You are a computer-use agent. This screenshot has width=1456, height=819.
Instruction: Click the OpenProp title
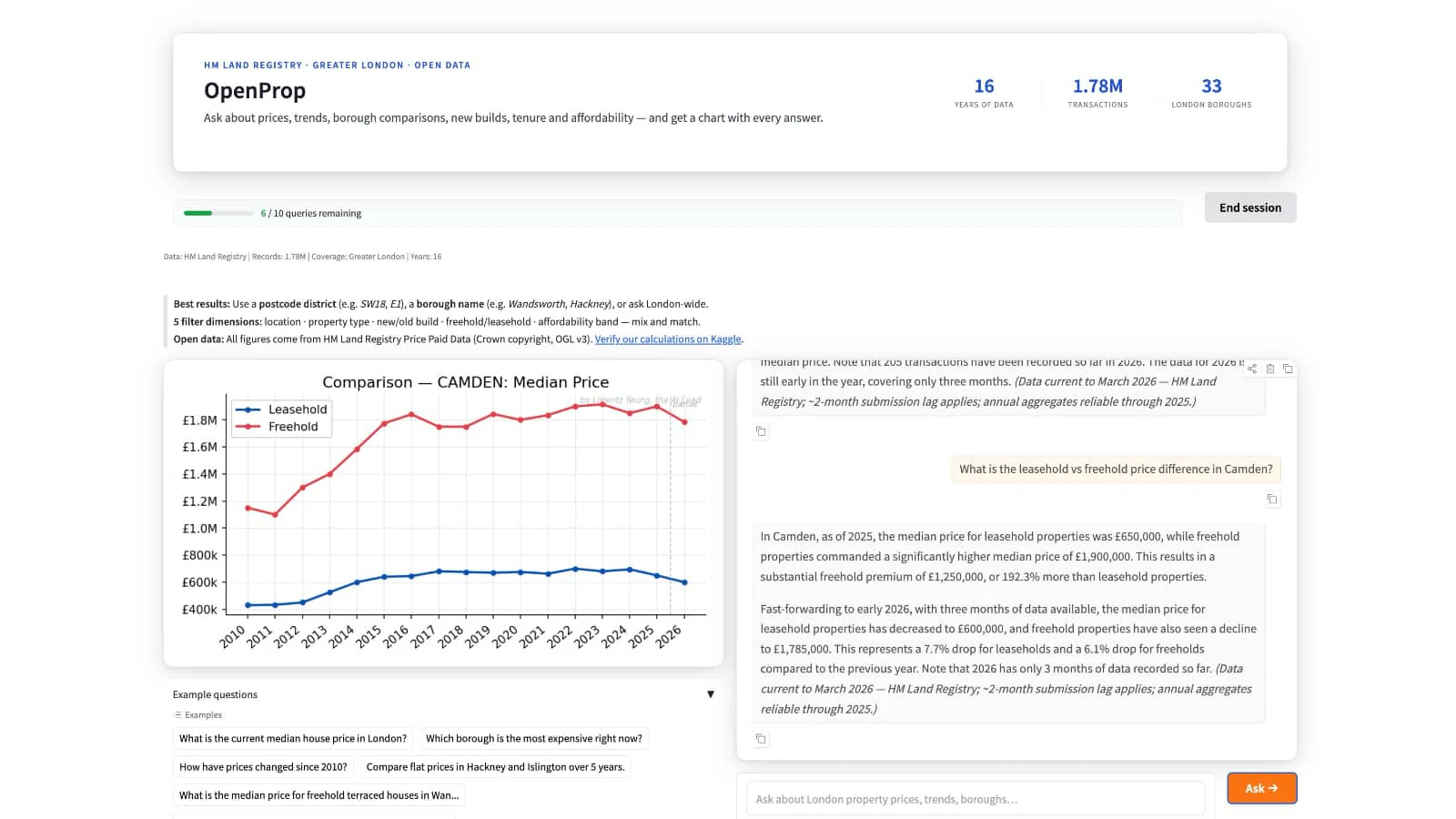point(255,91)
